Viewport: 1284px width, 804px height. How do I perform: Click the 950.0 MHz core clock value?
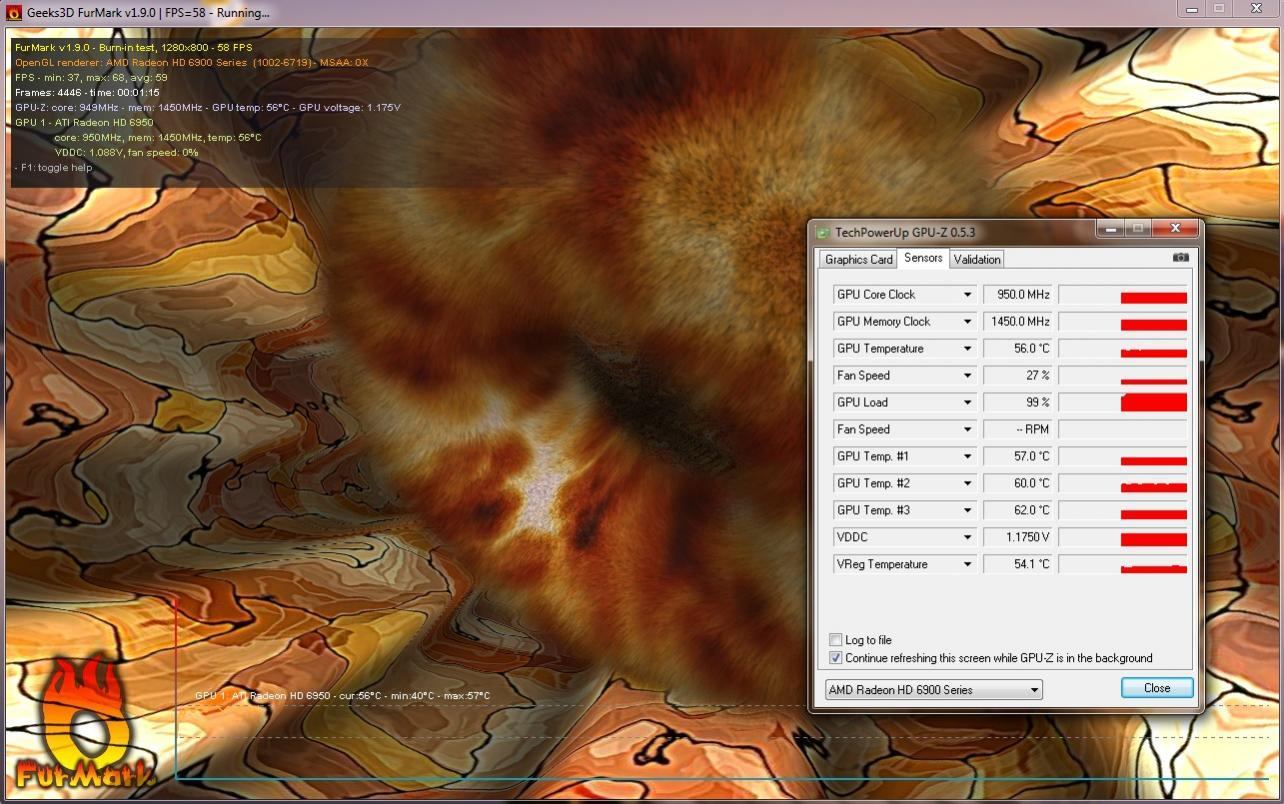click(1018, 295)
